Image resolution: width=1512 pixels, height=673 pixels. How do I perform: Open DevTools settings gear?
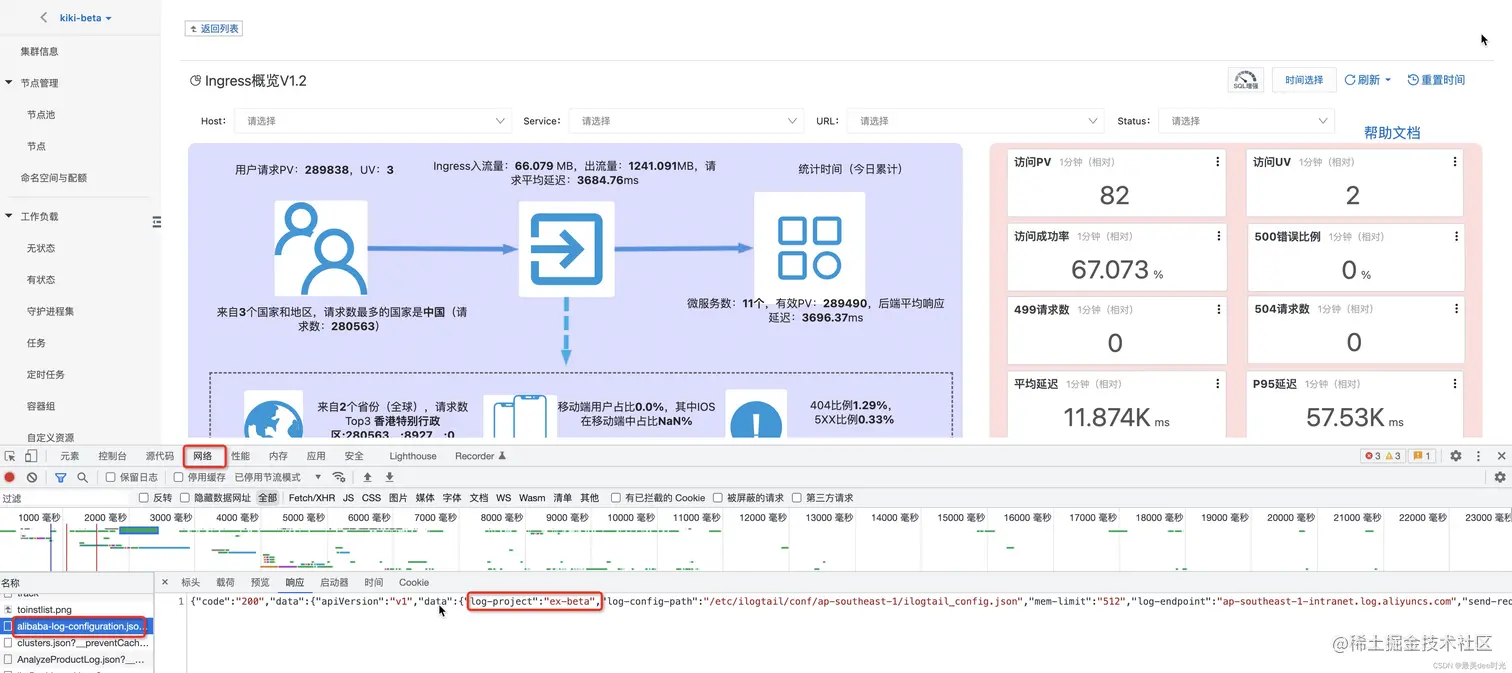[1456, 456]
